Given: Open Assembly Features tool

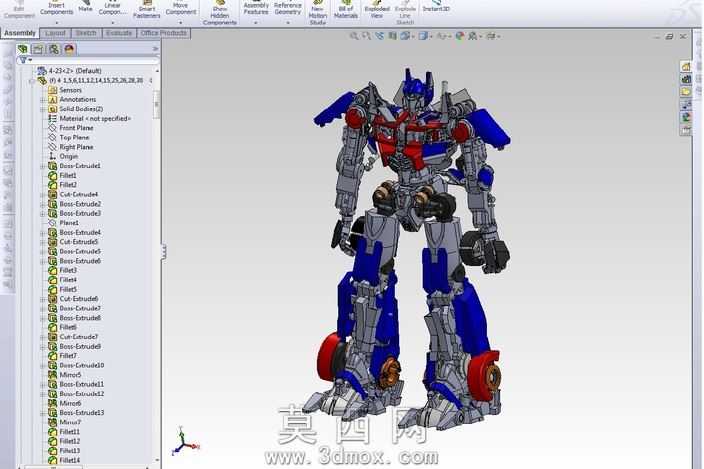Looking at the screenshot, I should click(x=256, y=7).
